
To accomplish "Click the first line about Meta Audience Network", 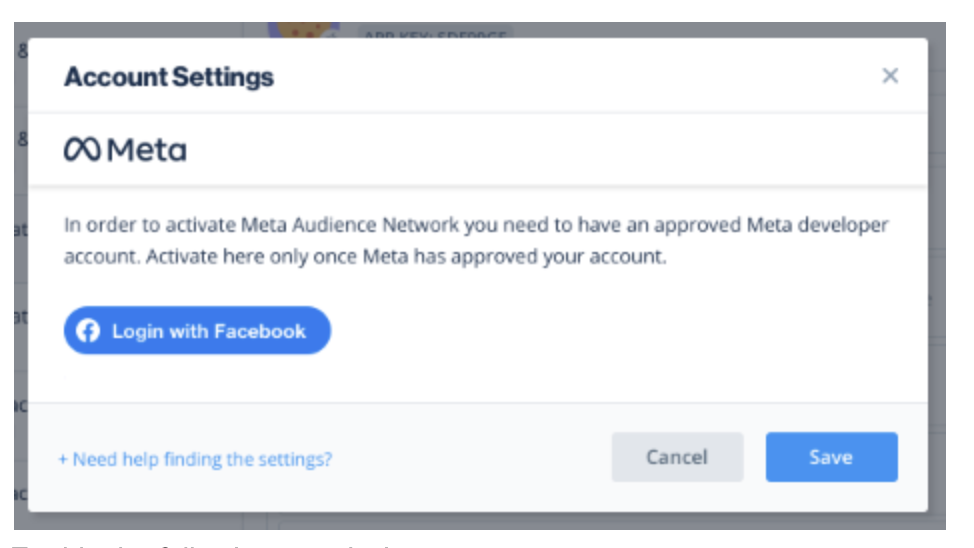I will pos(476,225).
